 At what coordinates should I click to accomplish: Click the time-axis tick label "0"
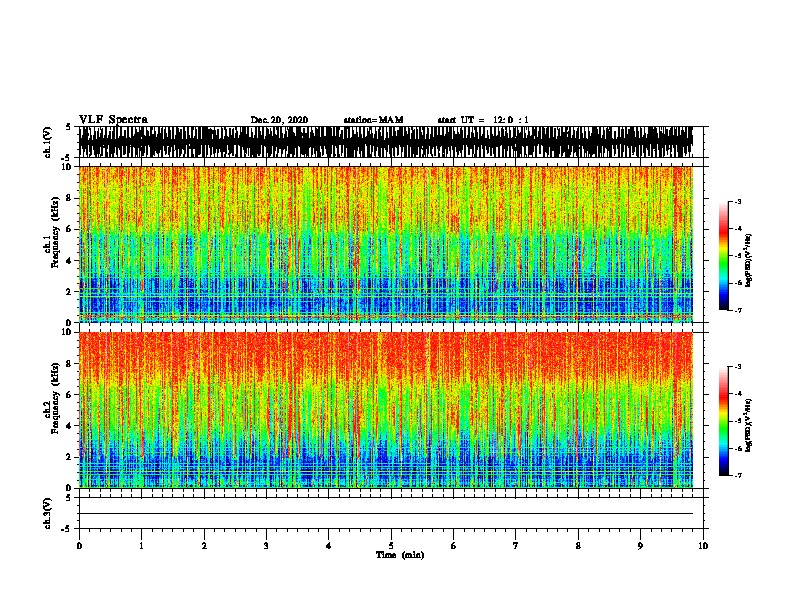(79, 546)
